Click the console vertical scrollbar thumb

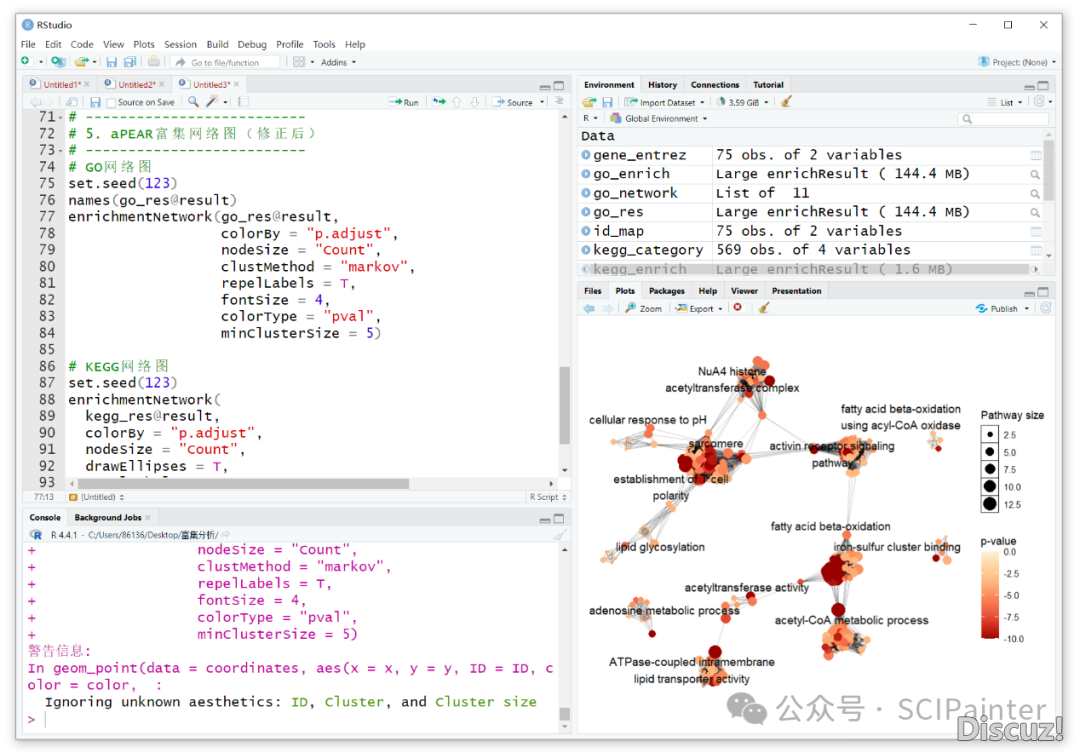[565, 713]
